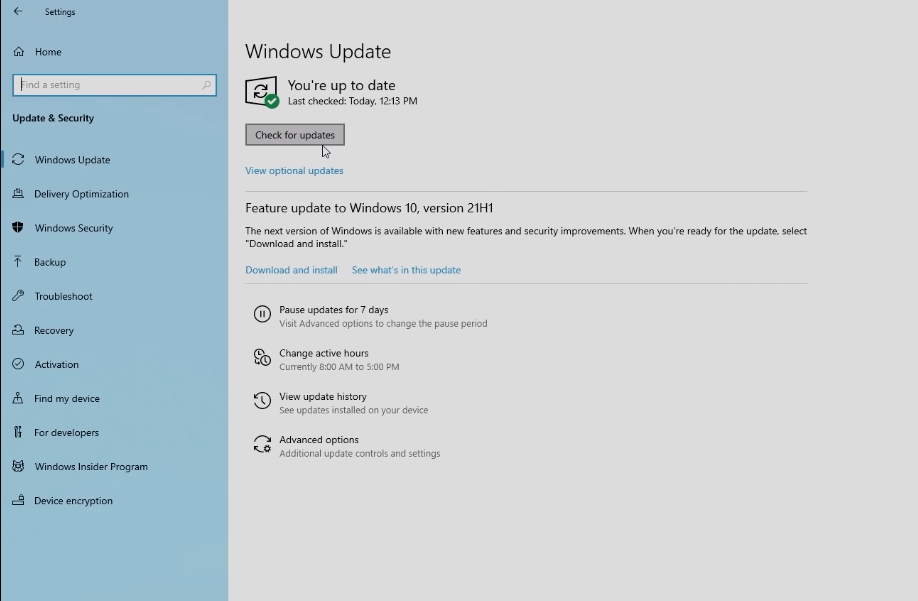
Task: Go to Windows Security page
Action: [x=74, y=228]
